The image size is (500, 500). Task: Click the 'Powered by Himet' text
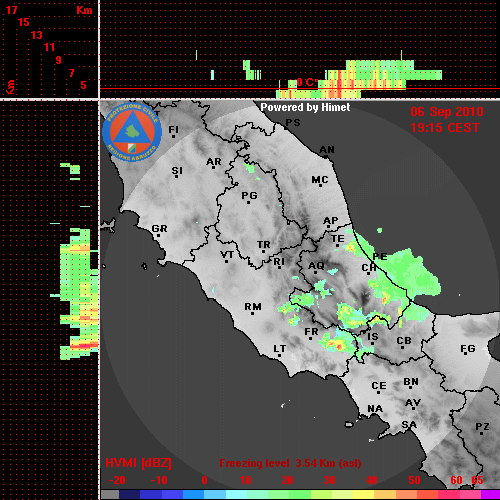[x=305, y=107]
